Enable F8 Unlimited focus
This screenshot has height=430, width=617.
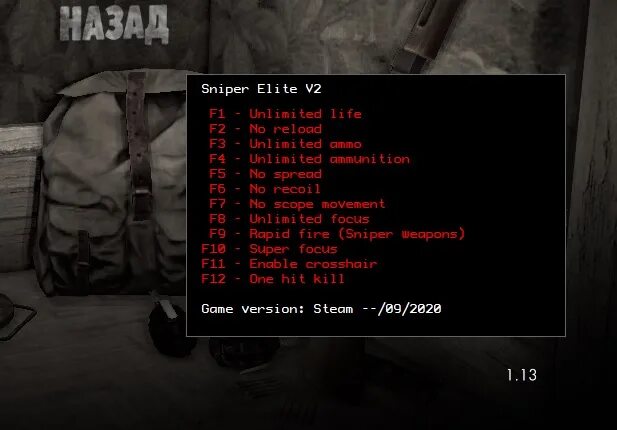[289, 219]
